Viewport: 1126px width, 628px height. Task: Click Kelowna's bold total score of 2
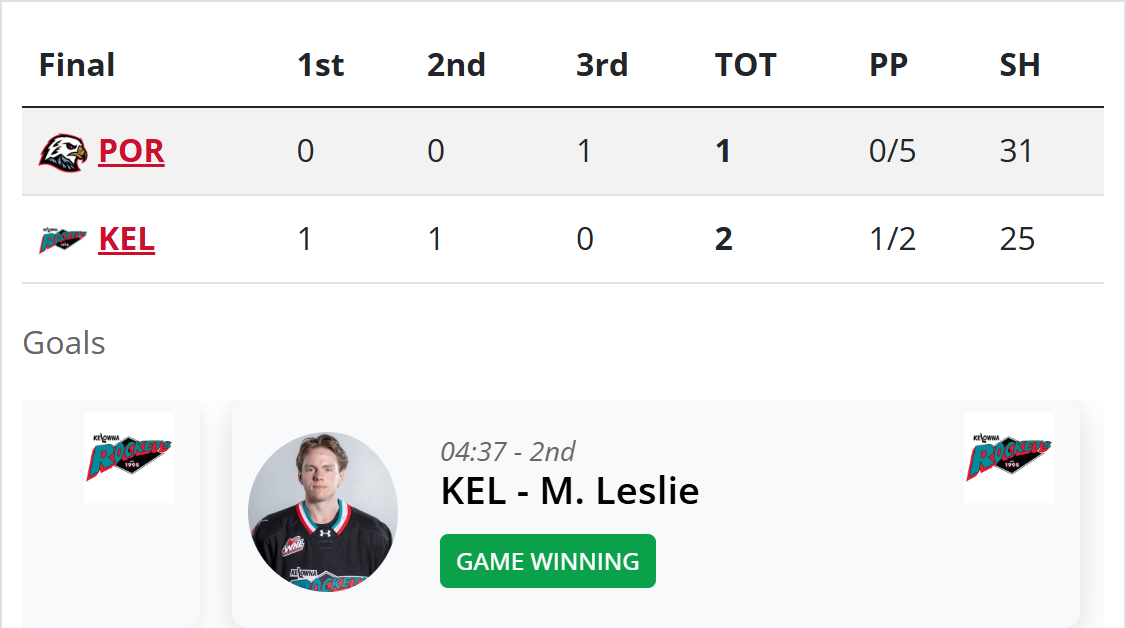pyautogui.click(x=724, y=240)
